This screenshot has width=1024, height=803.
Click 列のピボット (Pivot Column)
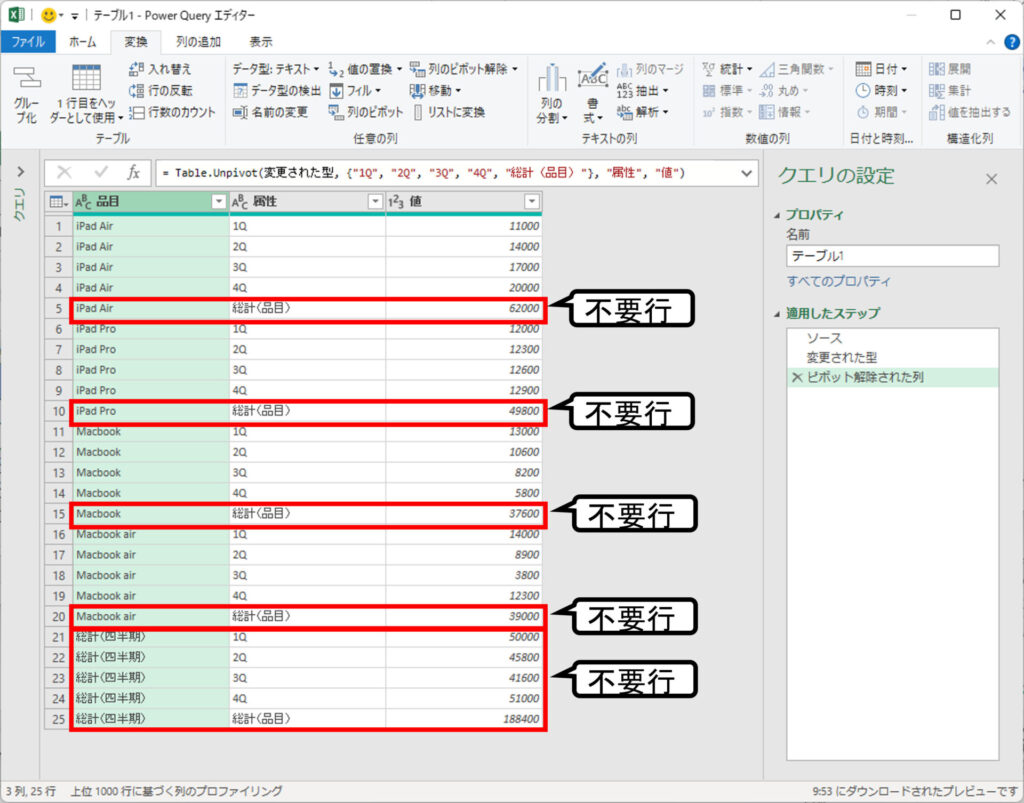tap(366, 112)
